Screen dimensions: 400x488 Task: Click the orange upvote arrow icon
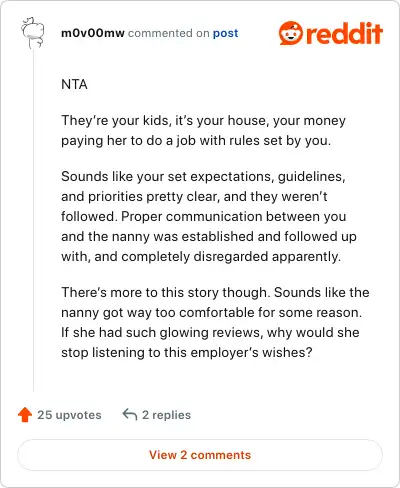pos(25,415)
